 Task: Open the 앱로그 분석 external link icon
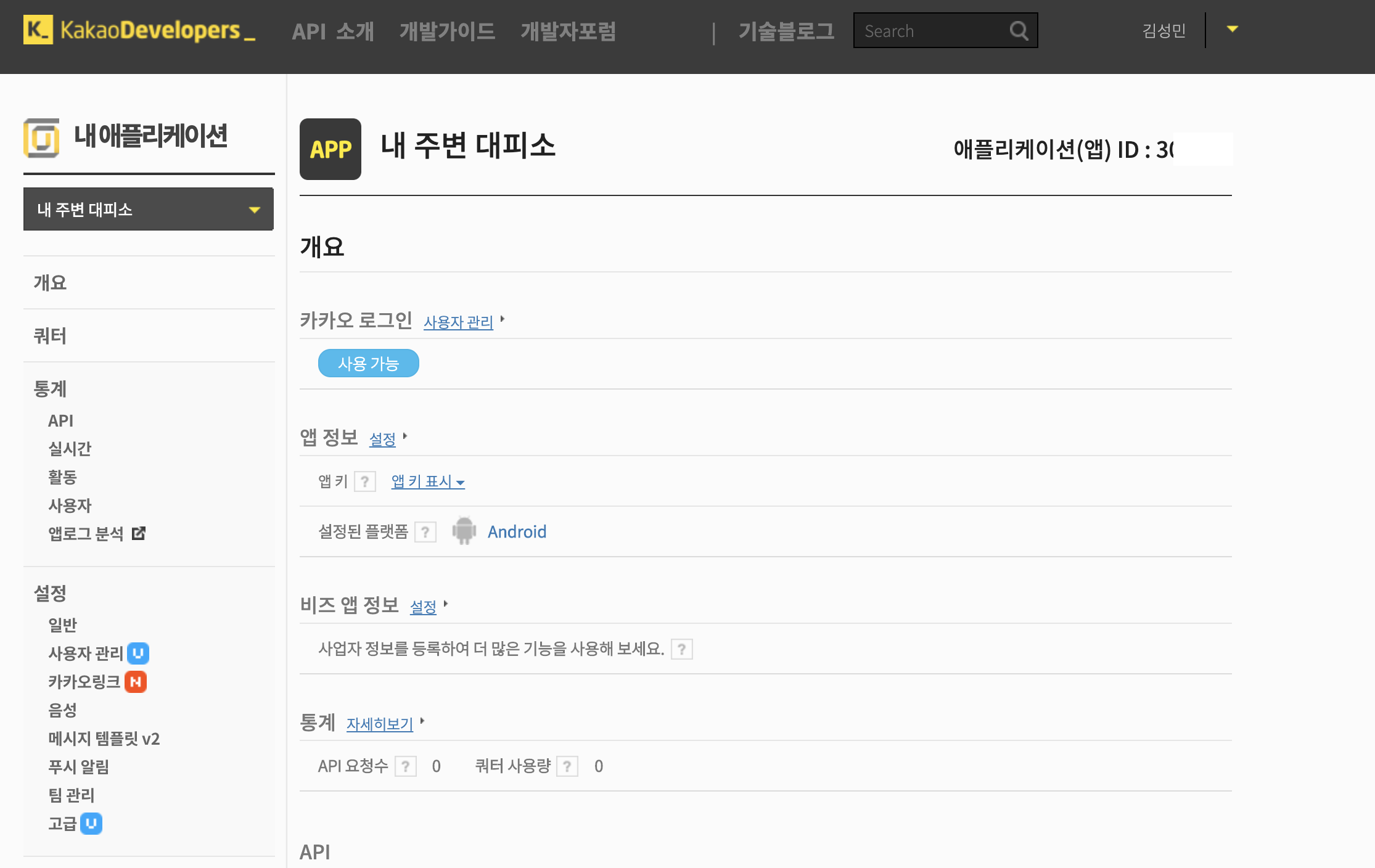pyautogui.click(x=139, y=533)
